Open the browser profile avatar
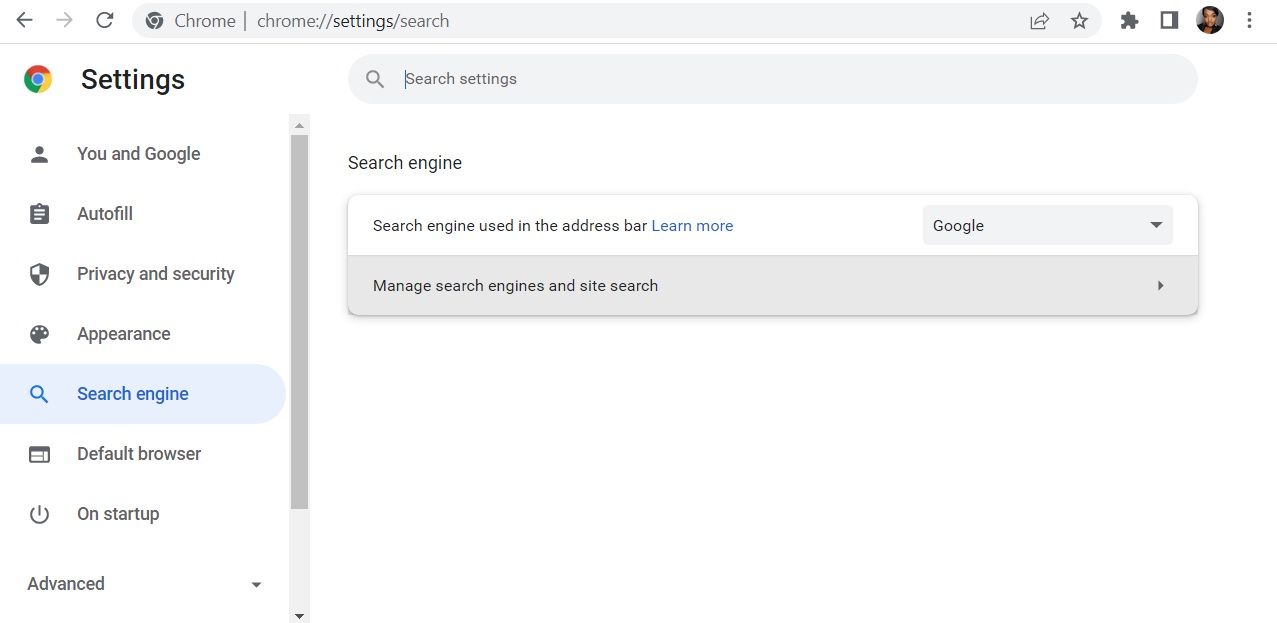Viewport: 1277px width, 623px height. (x=1209, y=20)
